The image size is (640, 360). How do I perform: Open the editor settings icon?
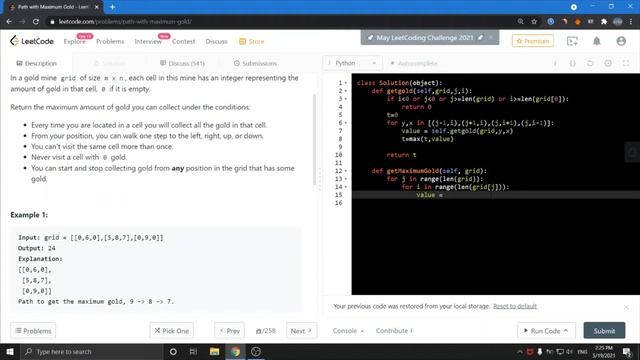(x=608, y=63)
